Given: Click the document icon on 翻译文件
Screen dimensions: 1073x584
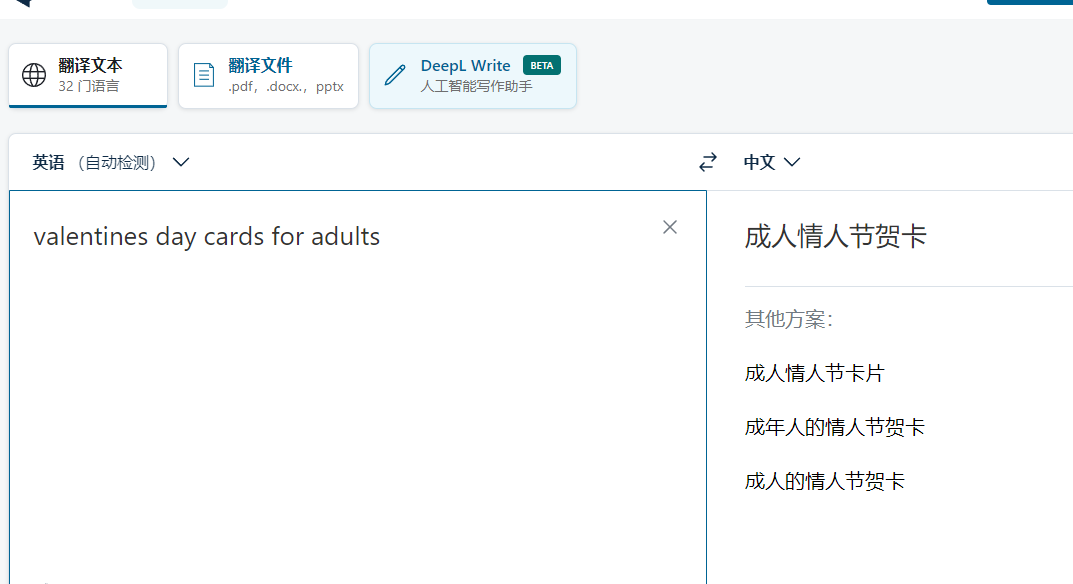Looking at the screenshot, I should pos(204,75).
